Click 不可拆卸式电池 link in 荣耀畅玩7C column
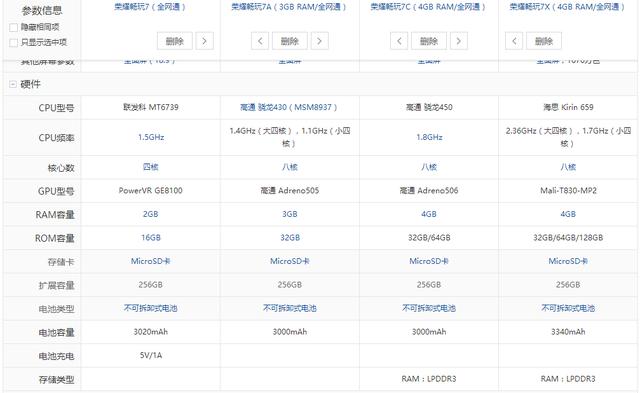This screenshot has width=640, height=393. pos(429,309)
